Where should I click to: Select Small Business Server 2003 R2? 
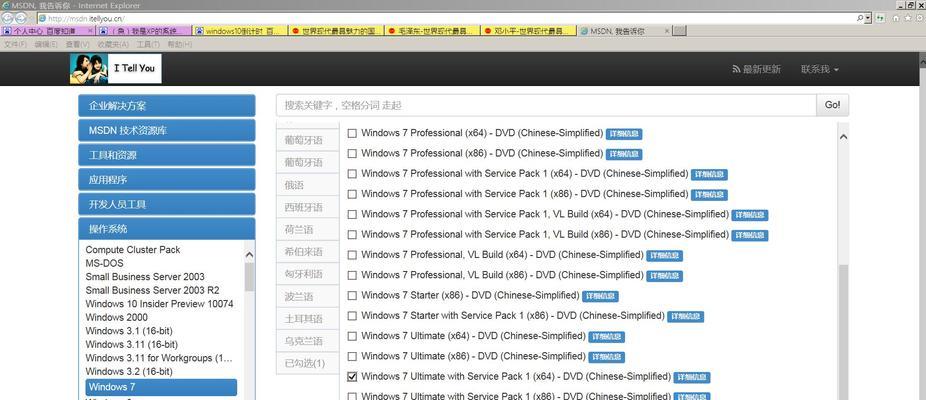152,290
